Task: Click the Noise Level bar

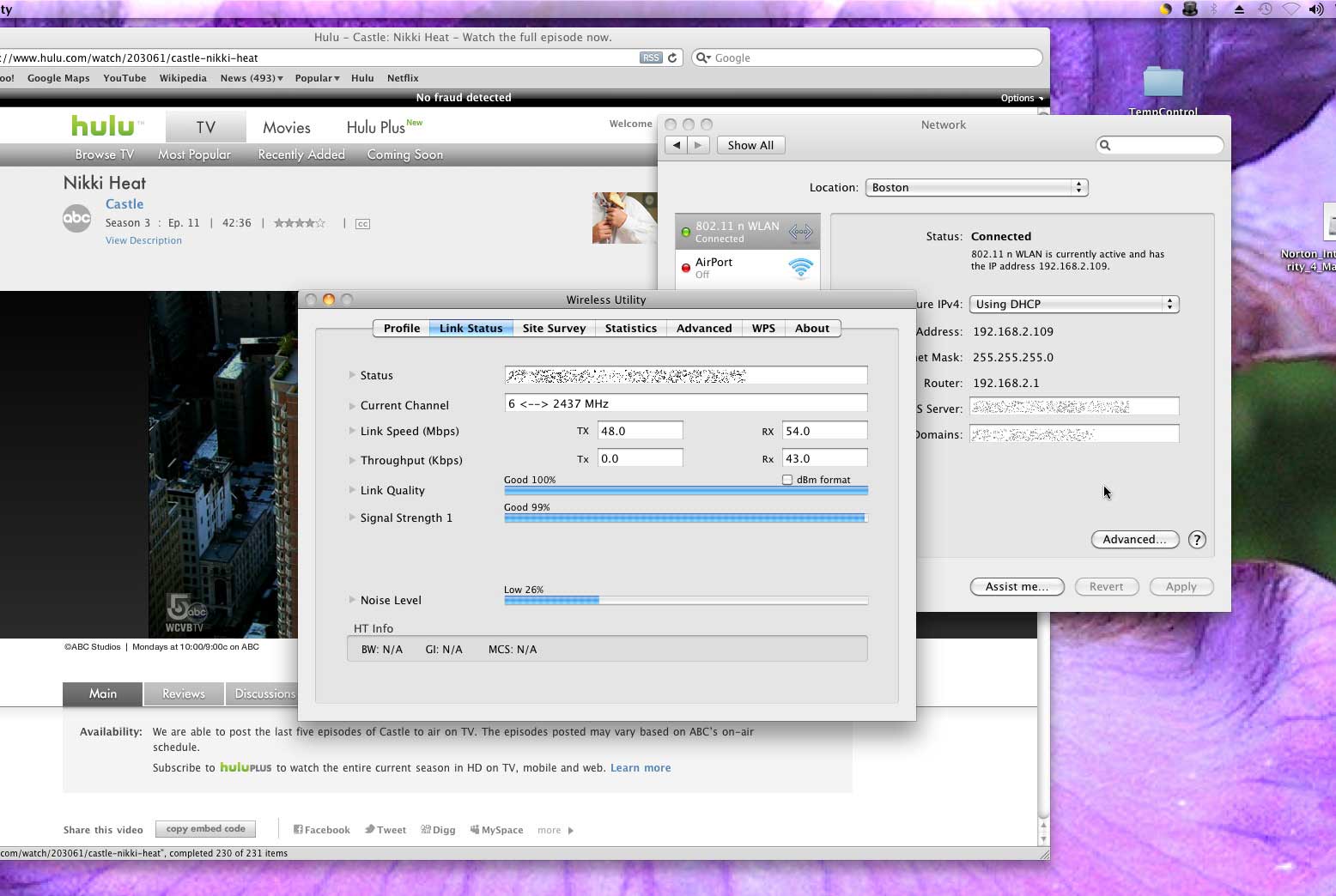Action: click(686, 601)
